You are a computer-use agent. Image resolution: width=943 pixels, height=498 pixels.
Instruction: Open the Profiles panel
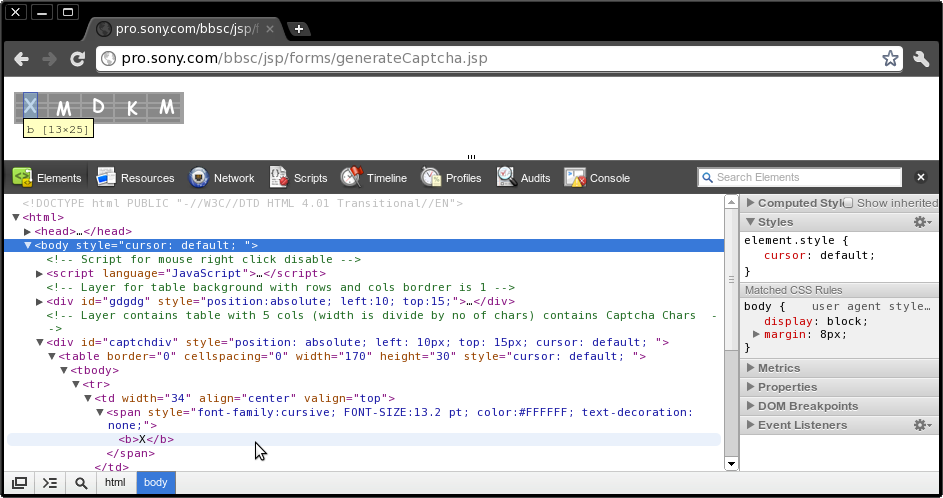[x=451, y=178]
